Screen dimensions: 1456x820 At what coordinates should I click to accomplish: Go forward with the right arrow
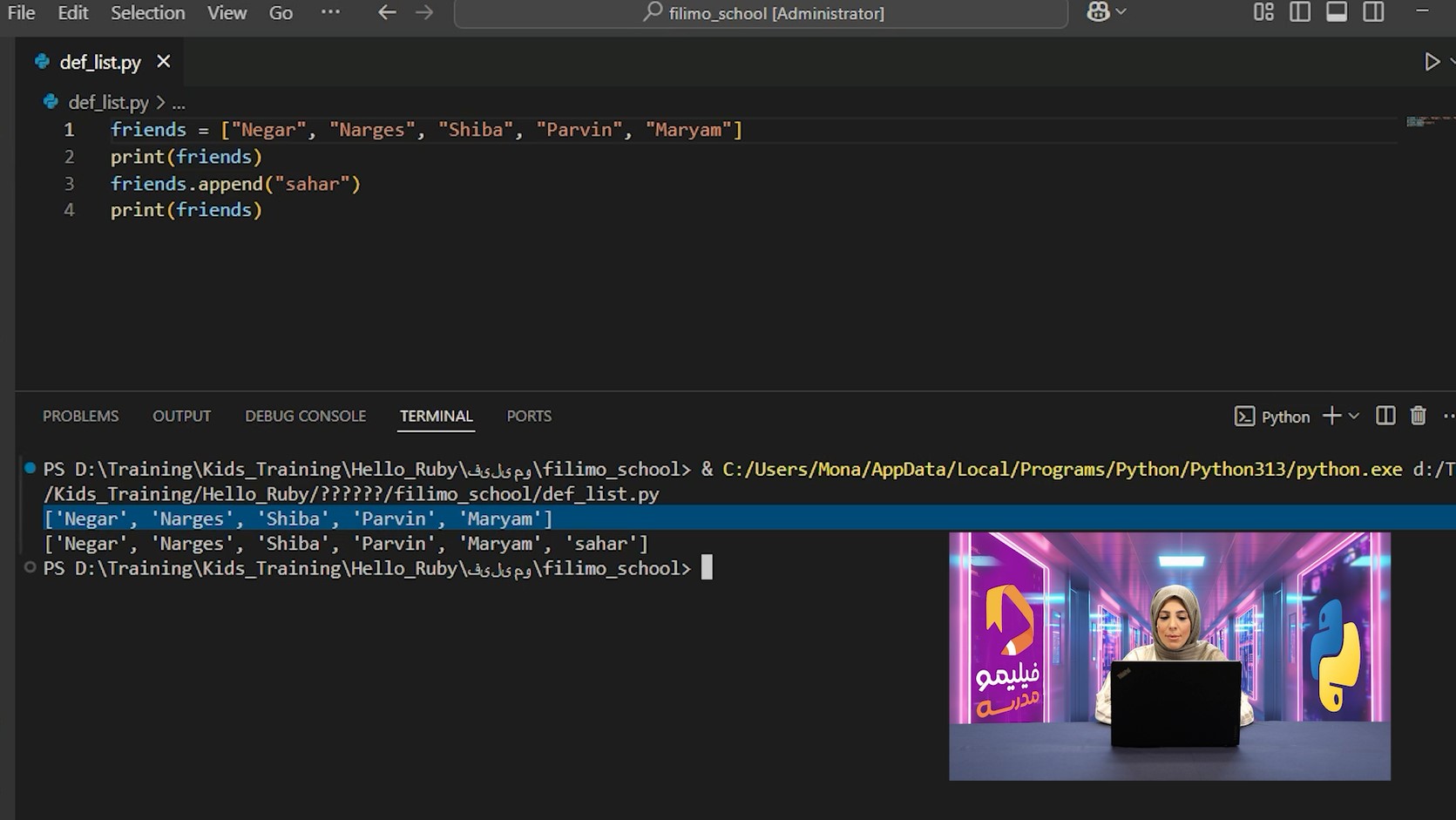pos(424,13)
